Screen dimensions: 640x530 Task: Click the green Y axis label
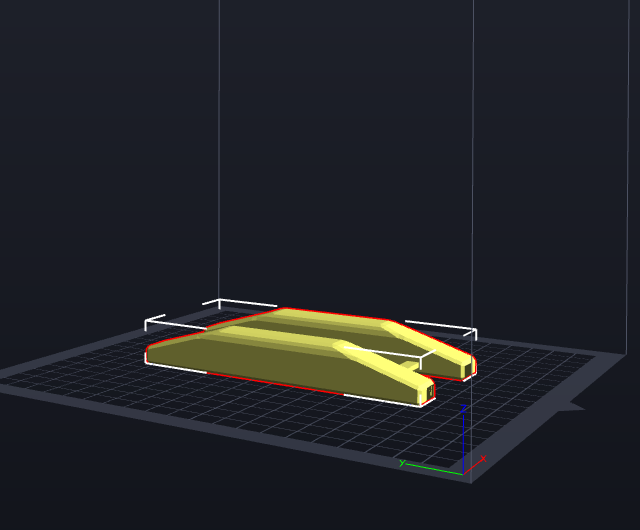coord(402,463)
